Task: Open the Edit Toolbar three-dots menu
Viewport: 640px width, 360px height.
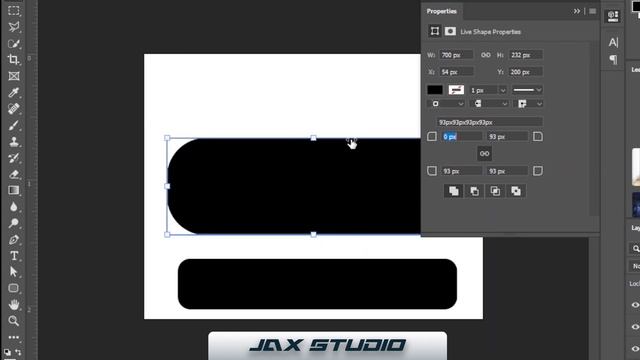Action: click(x=13, y=337)
